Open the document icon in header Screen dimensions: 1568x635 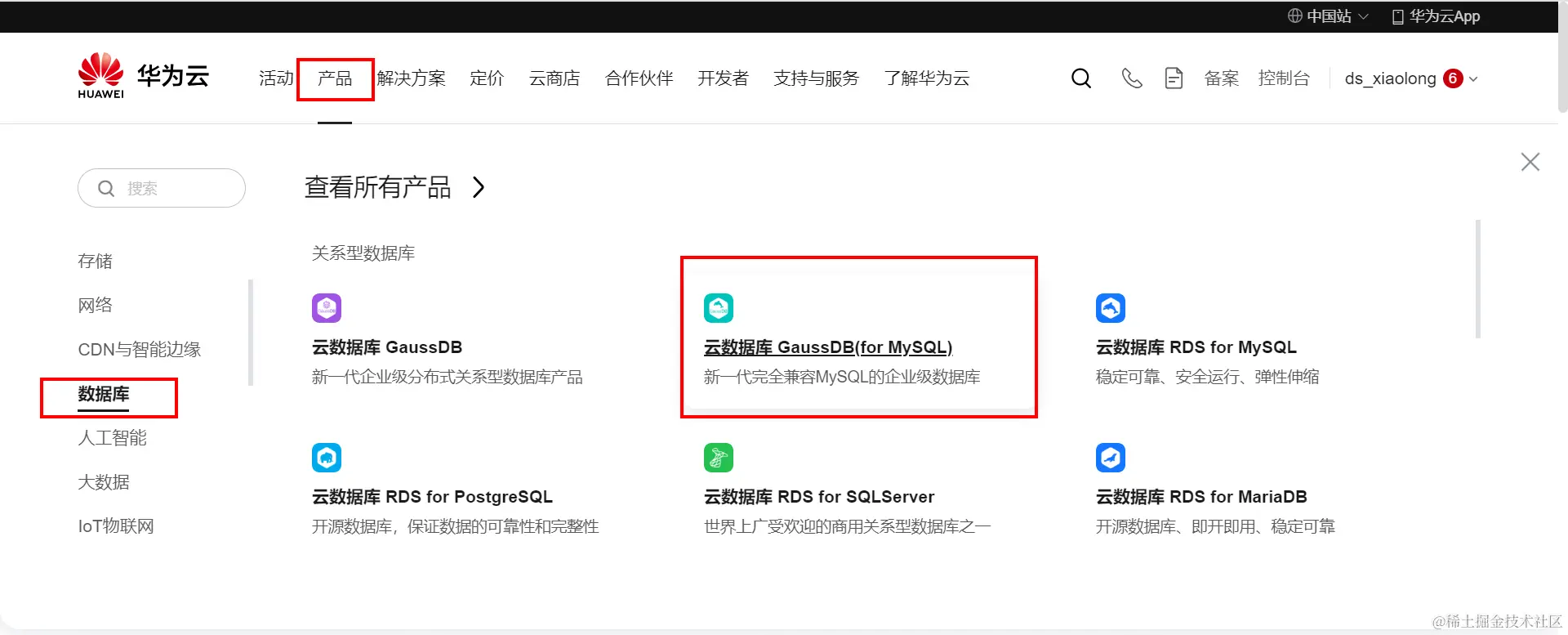point(1174,78)
